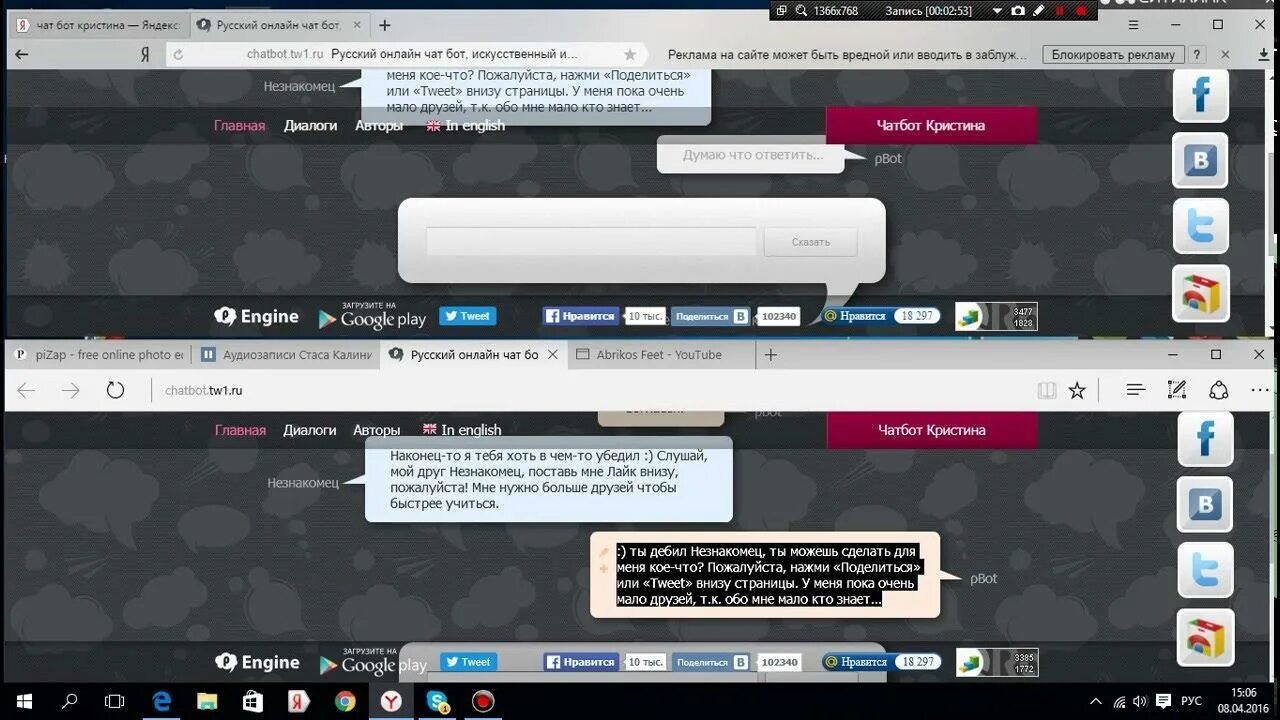Click Facebook 'Нравится' in upper window
The image size is (1280, 720).
[x=580, y=316]
